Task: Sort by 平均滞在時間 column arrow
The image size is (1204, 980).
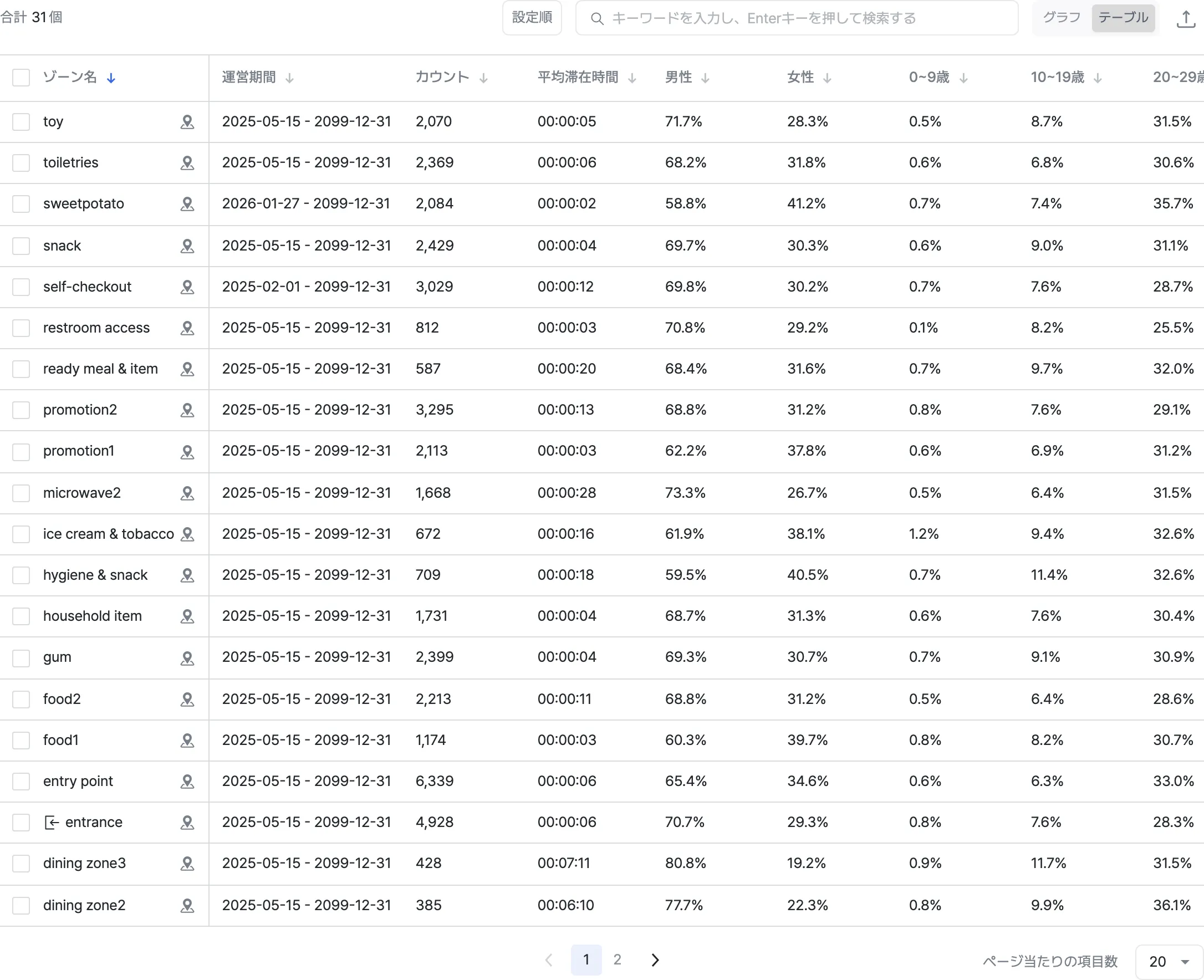Action: coord(632,78)
